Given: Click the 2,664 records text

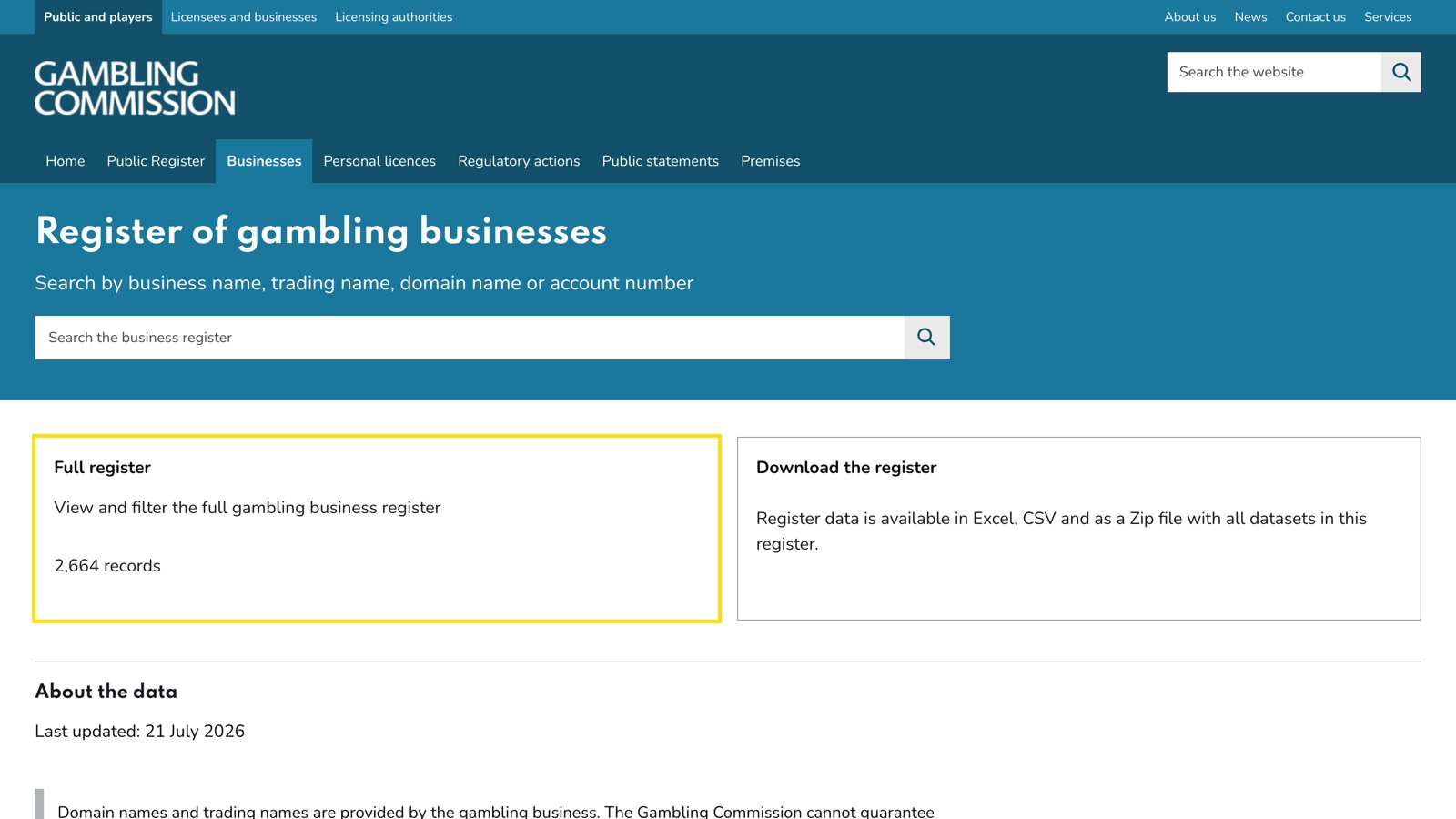Looking at the screenshot, I should 107,566.
